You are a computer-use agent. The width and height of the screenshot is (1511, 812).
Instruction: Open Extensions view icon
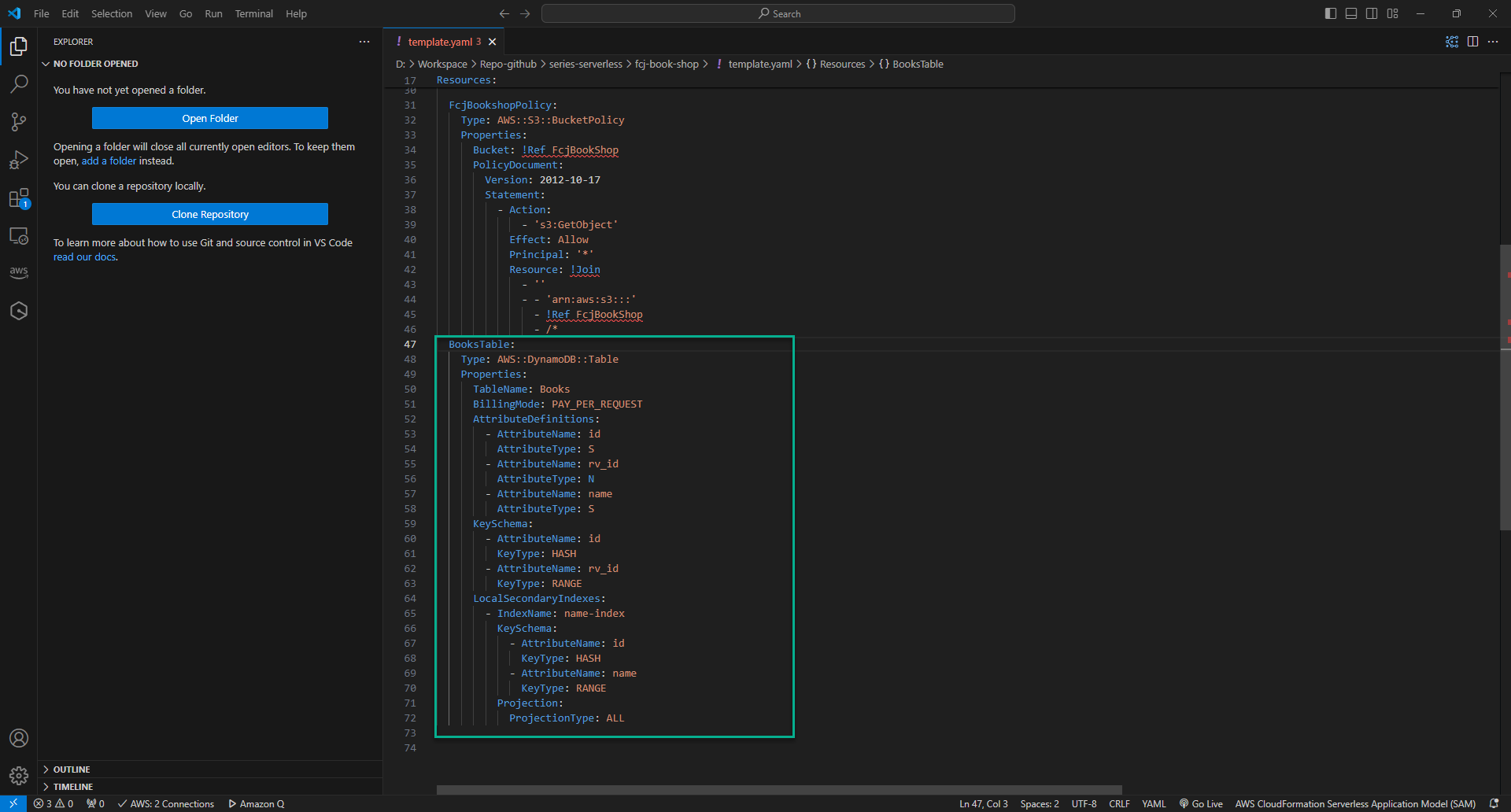tap(19, 197)
